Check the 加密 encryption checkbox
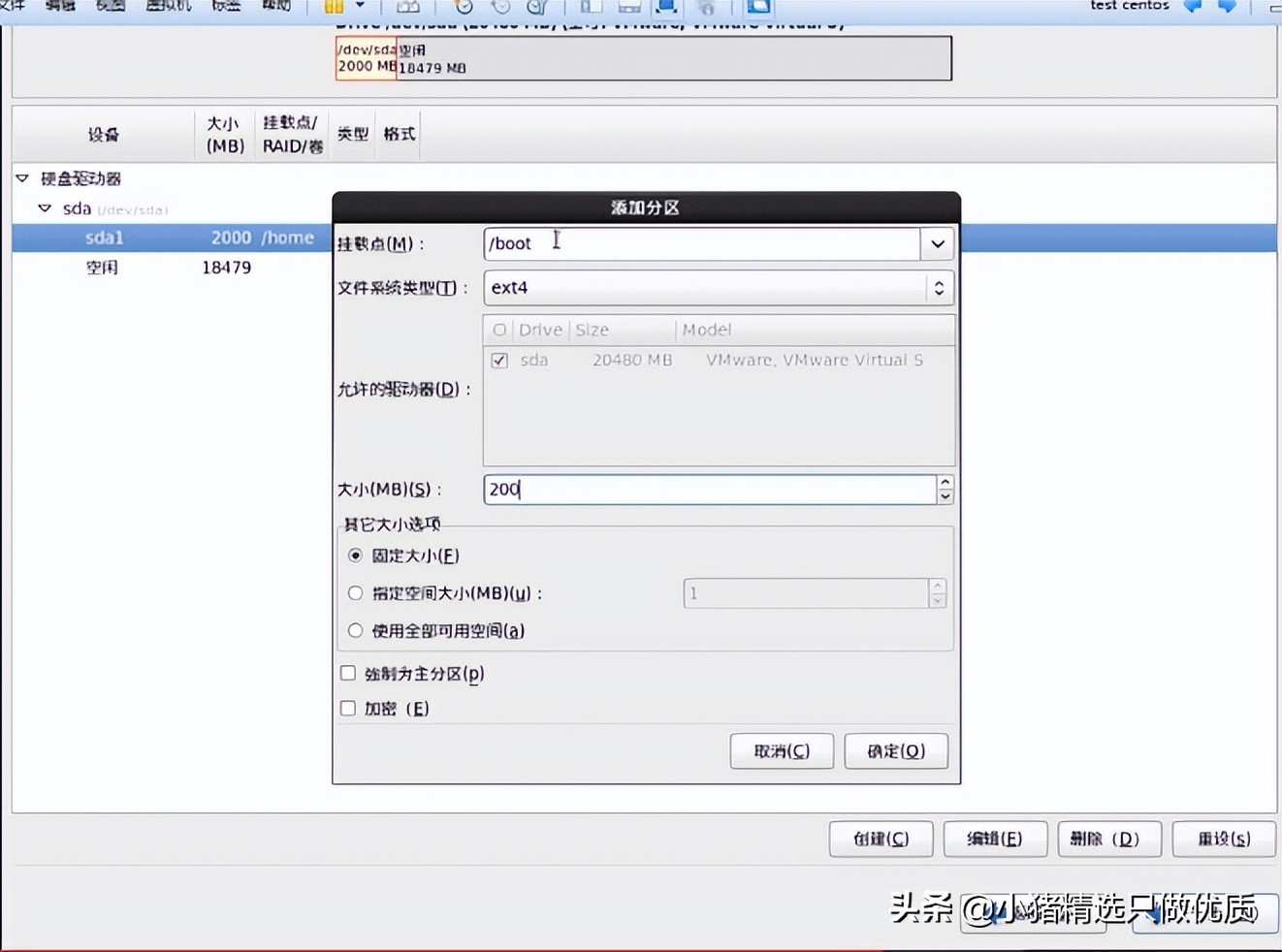The image size is (1282, 952). tap(347, 708)
